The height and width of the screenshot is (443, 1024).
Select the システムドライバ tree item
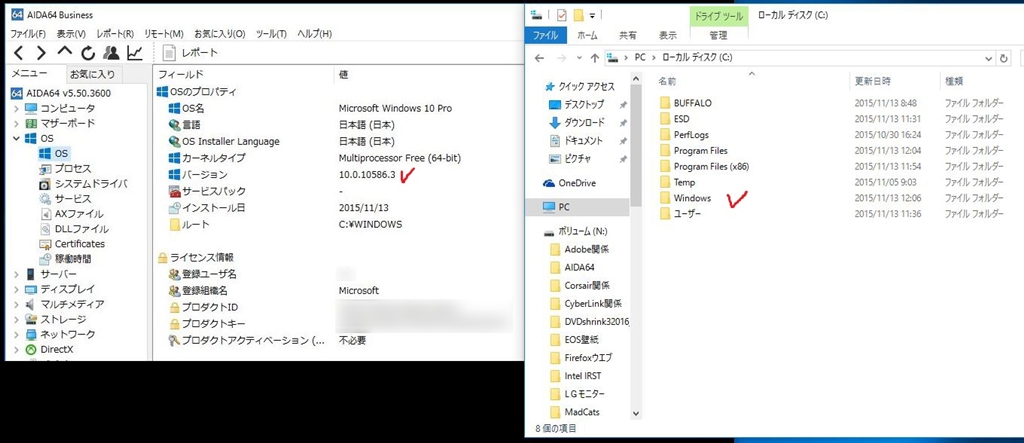[91, 184]
